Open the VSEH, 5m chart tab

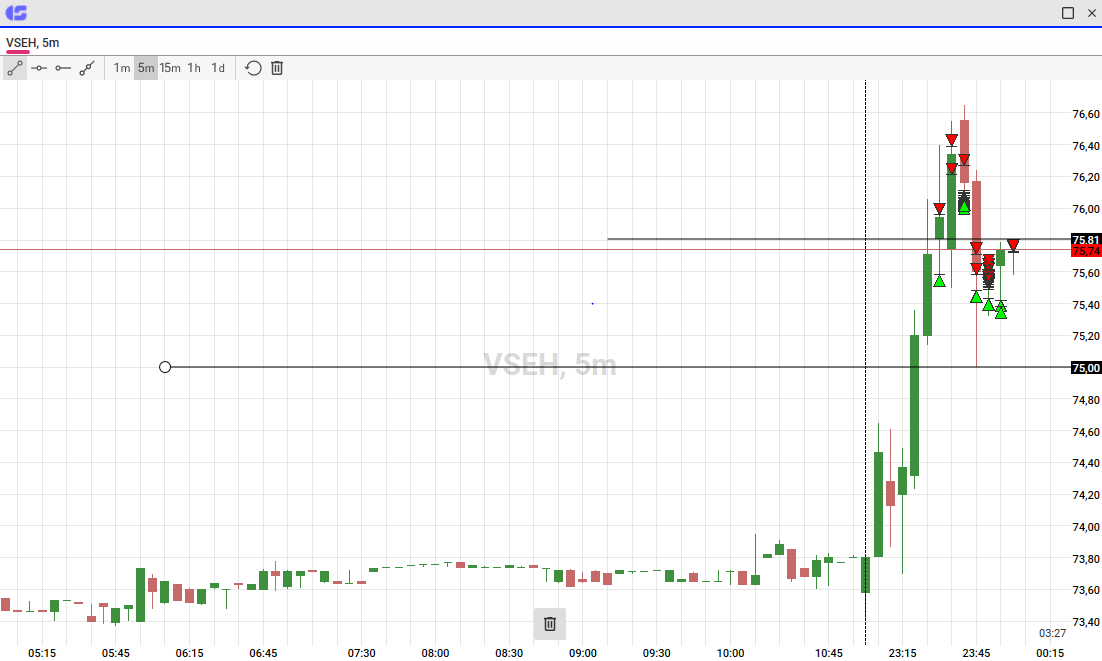point(32,43)
